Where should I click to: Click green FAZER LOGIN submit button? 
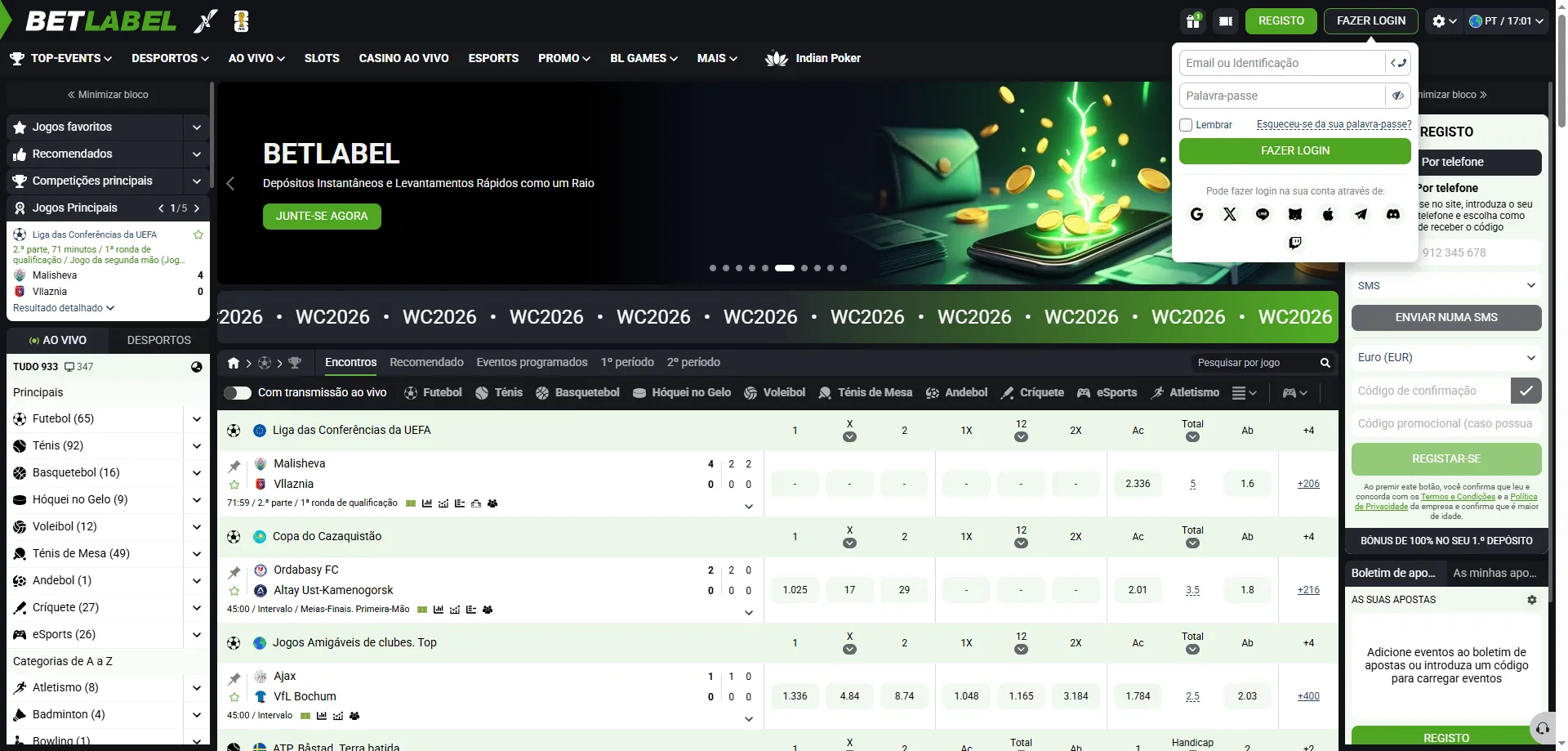tap(1295, 150)
